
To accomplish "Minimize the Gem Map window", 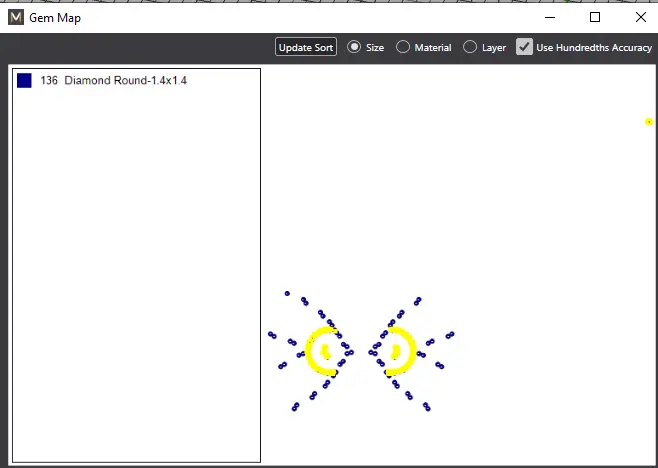I will (549, 17).
